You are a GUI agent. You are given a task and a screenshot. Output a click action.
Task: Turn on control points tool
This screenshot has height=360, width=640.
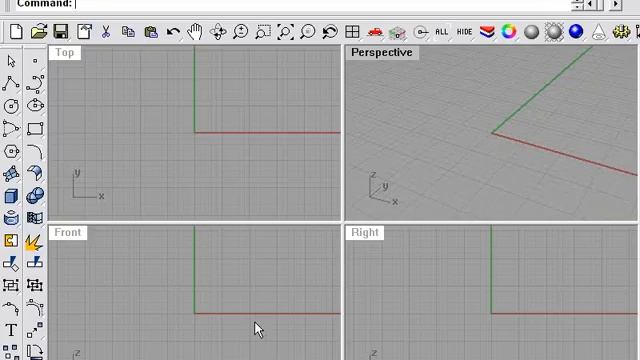pyautogui.click(x=35, y=307)
